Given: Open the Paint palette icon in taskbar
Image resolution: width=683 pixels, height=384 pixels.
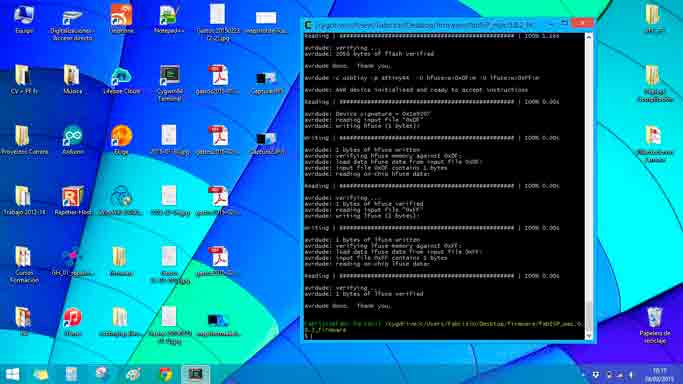Looking at the screenshot, I should pos(133,374).
